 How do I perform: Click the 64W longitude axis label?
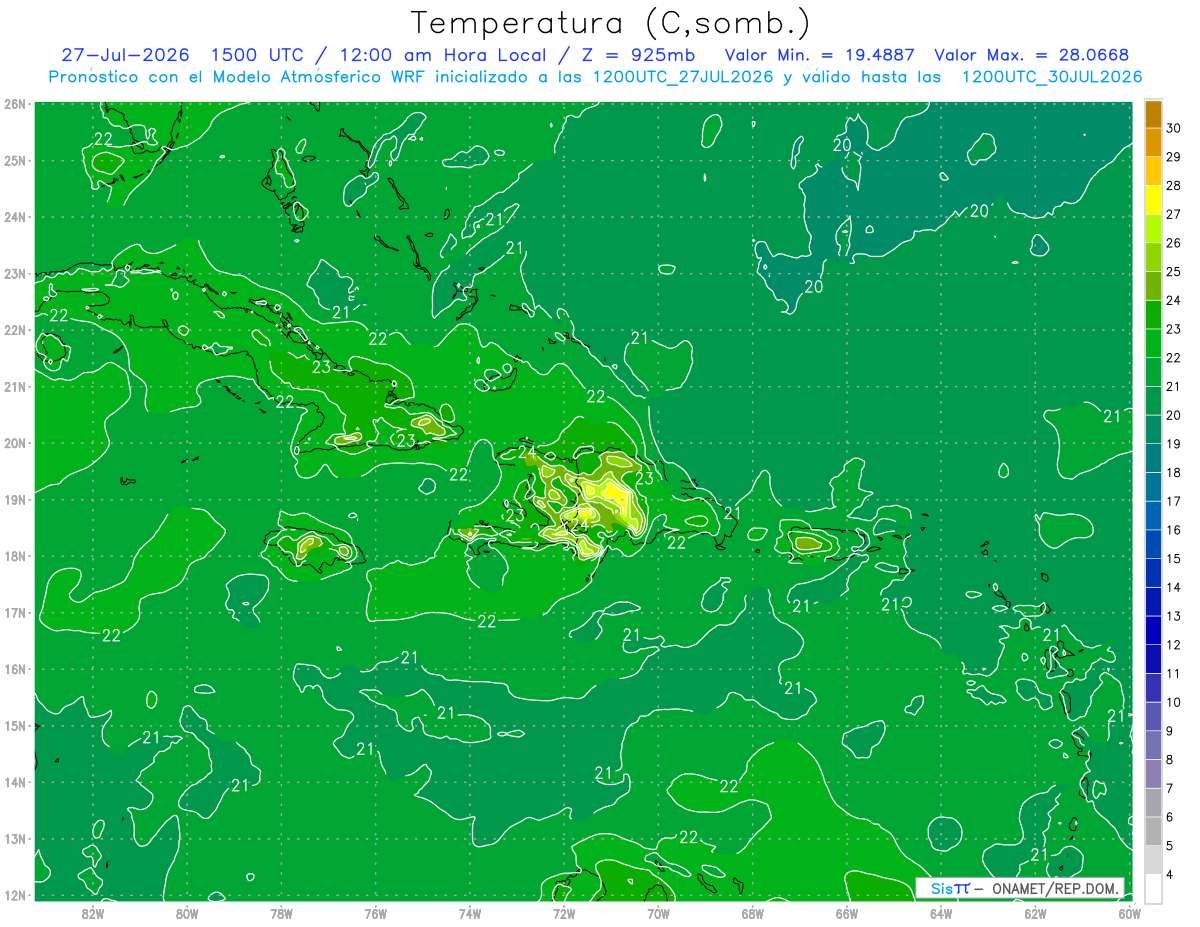[941, 913]
